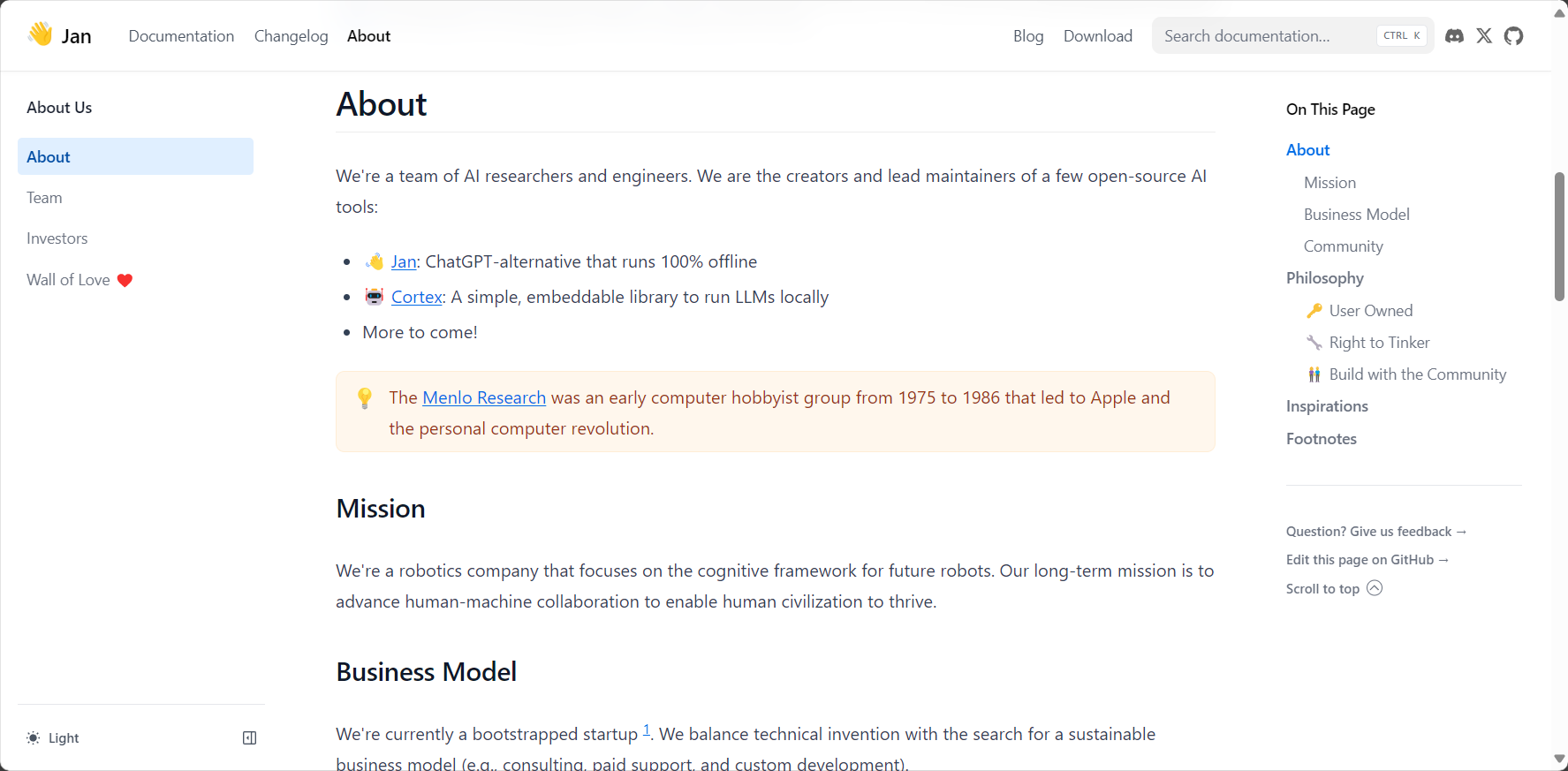Jump to About in On This Page

point(1307,150)
